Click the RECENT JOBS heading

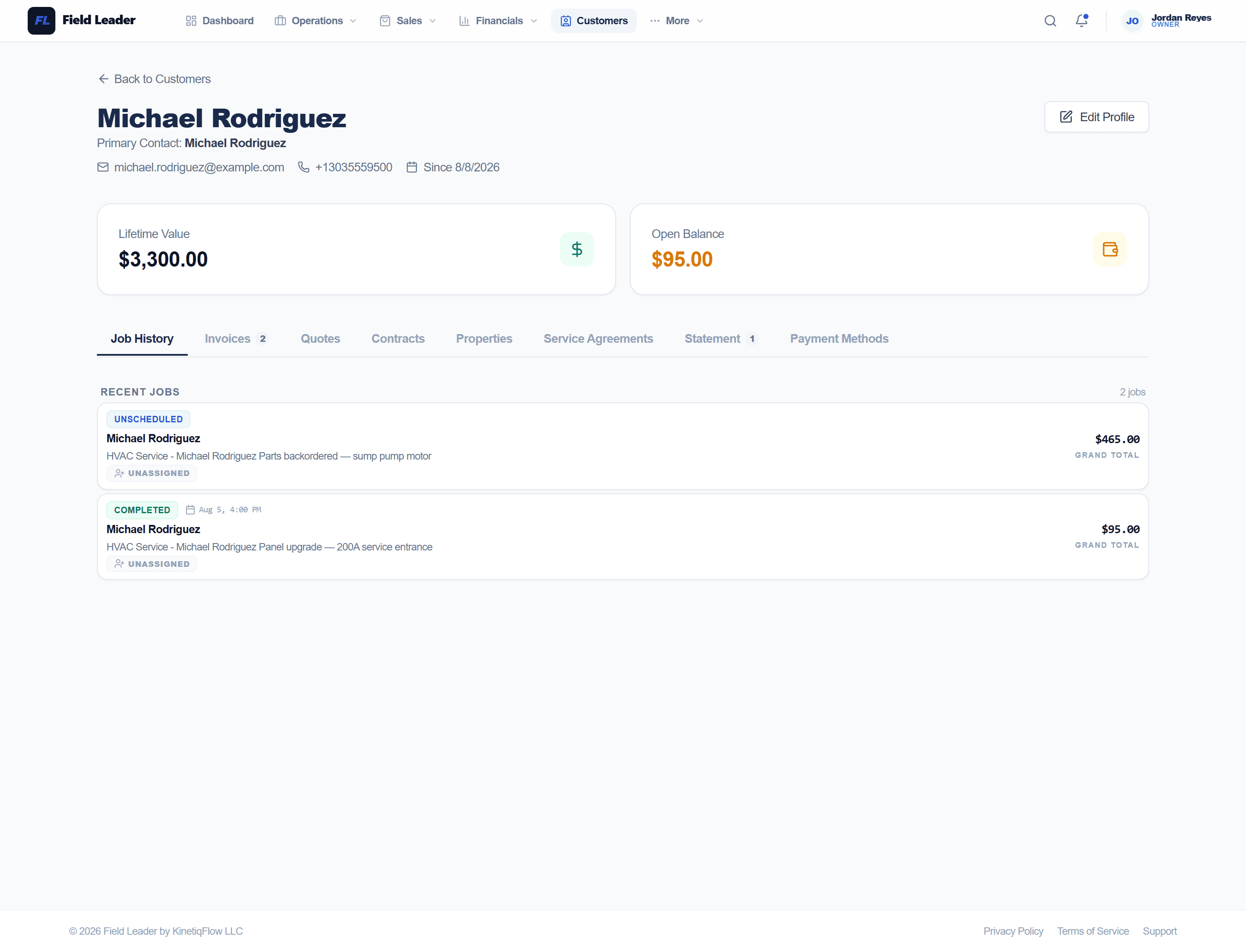(x=140, y=392)
